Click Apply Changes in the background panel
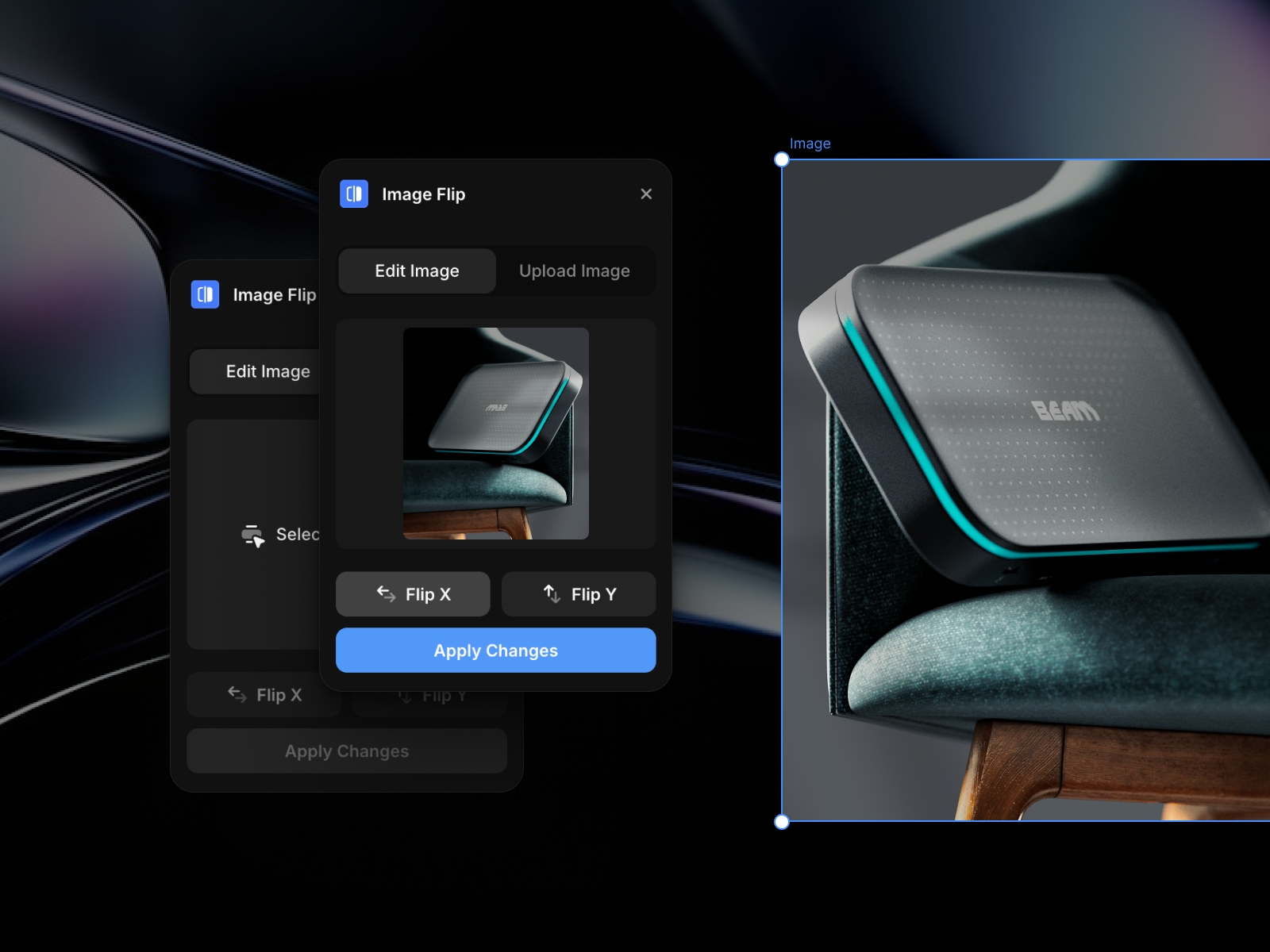The image size is (1270, 952). [x=347, y=750]
